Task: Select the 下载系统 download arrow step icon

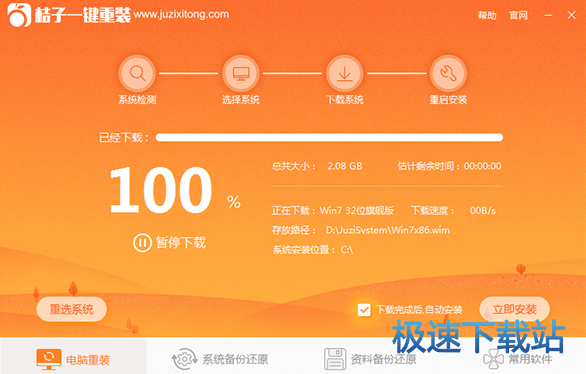Action: (345, 73)
